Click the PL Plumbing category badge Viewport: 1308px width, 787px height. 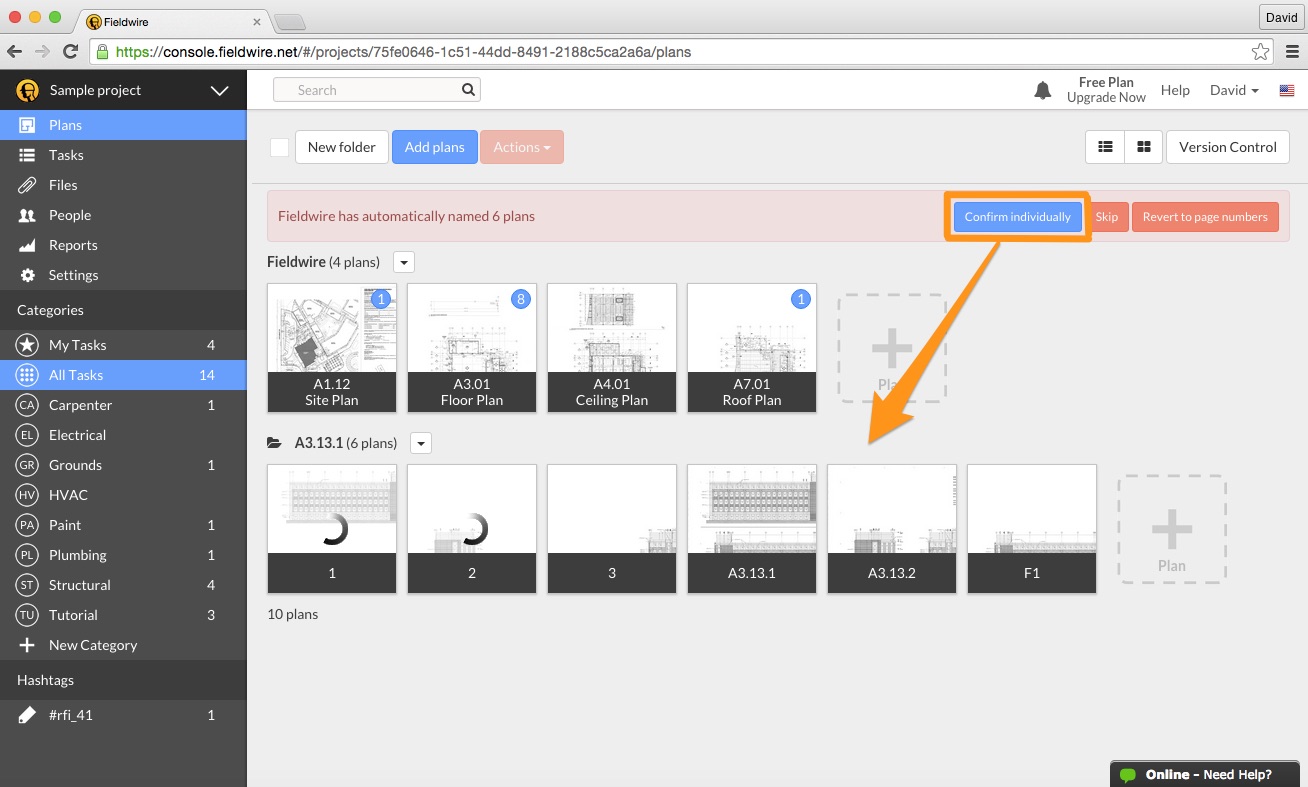[x=27, y=555]
